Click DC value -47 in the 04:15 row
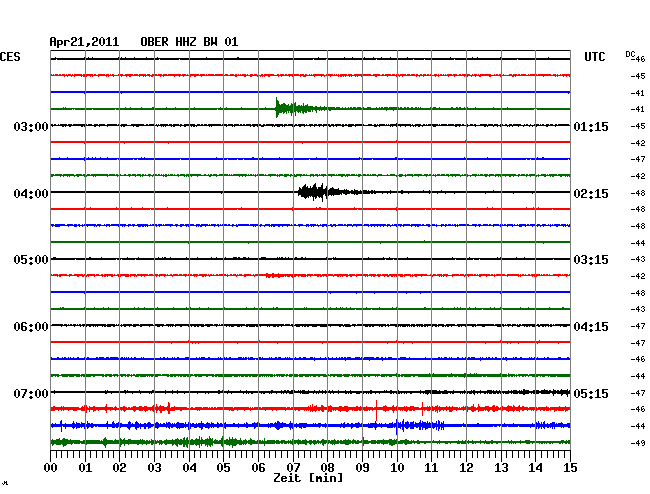The width and height of the screenshot is (650, 494). pos(638,326)
